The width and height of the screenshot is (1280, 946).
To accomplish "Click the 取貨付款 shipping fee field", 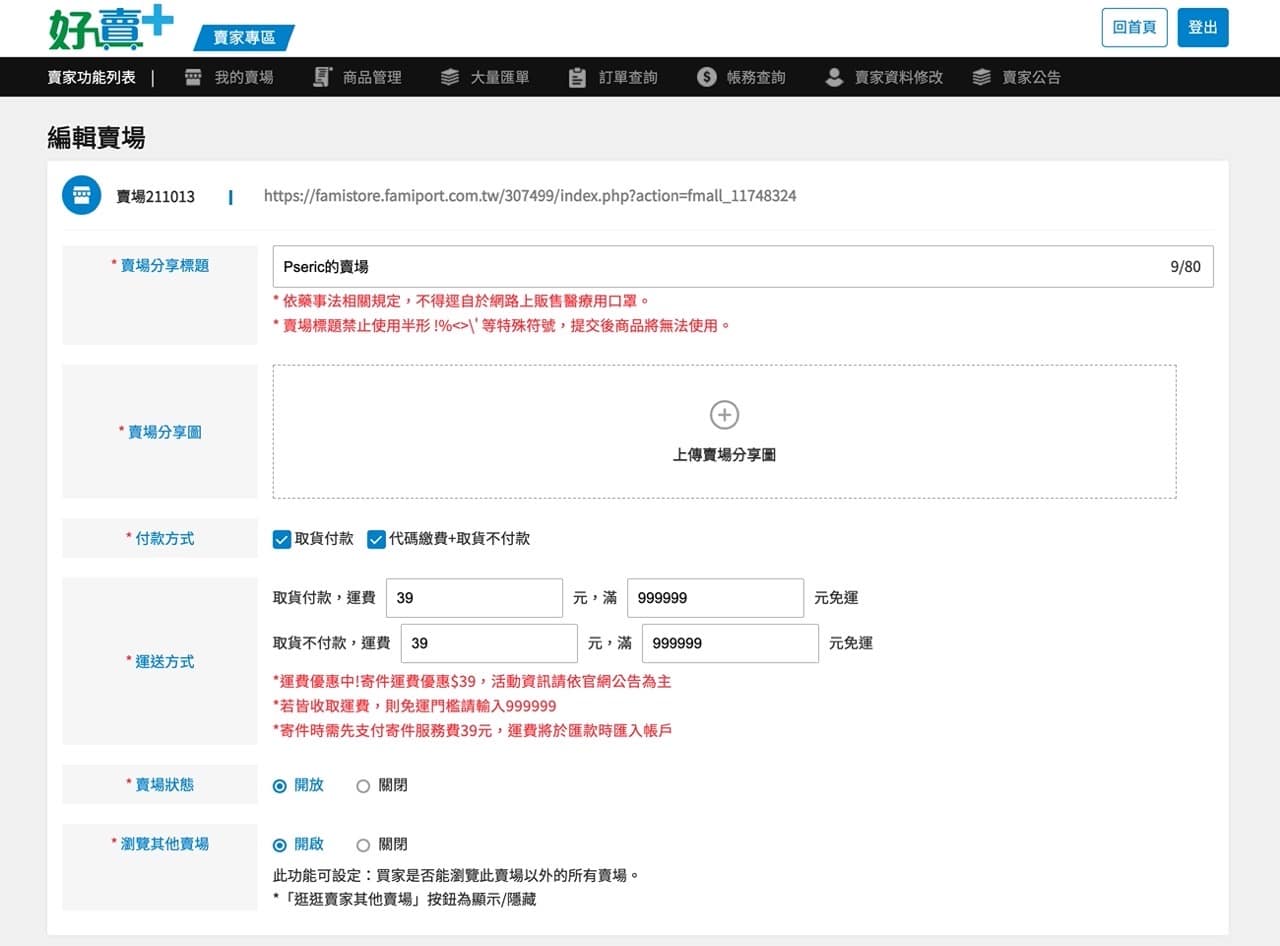I will 474,598.
